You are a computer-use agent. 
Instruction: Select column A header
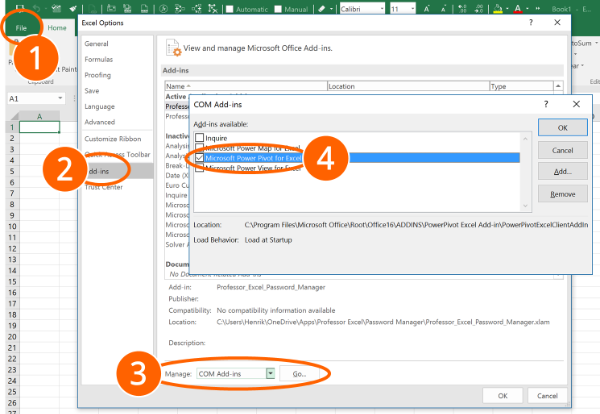coord(39,116)
